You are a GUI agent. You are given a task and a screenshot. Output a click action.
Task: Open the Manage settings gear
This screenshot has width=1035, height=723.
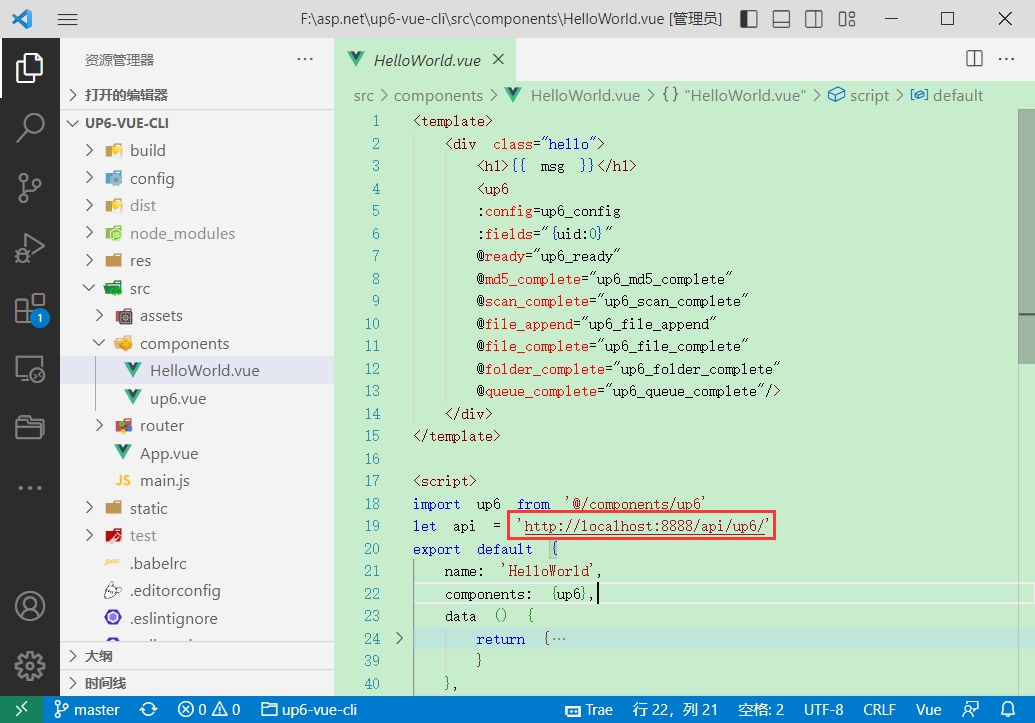tap(30, 665)
